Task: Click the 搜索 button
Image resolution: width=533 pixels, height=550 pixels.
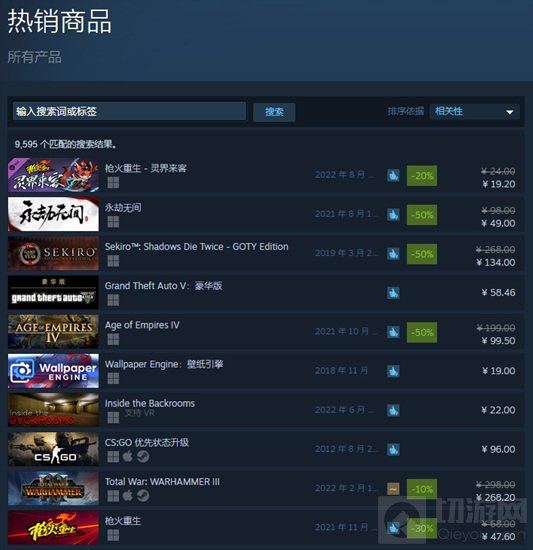Action: pyautogui.click(x=274, y=112)
